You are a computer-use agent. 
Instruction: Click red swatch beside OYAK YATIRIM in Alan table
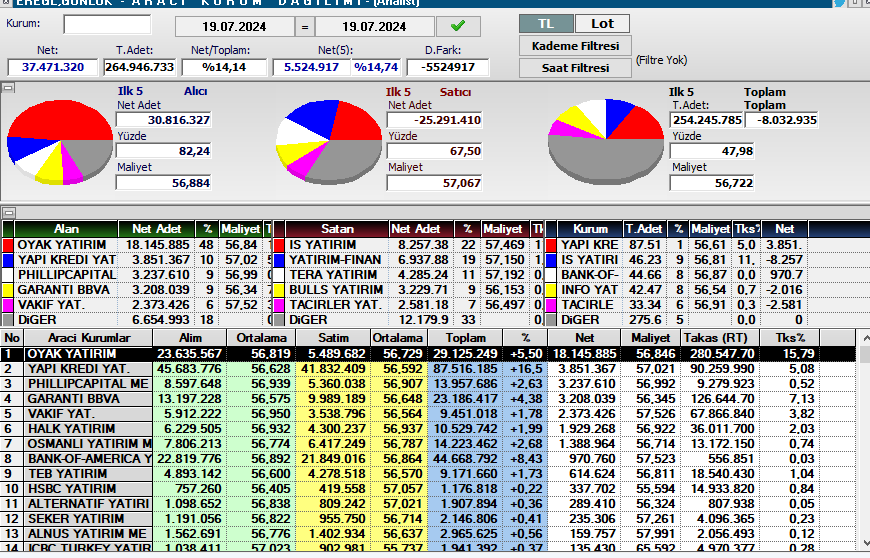pos(8,245)
